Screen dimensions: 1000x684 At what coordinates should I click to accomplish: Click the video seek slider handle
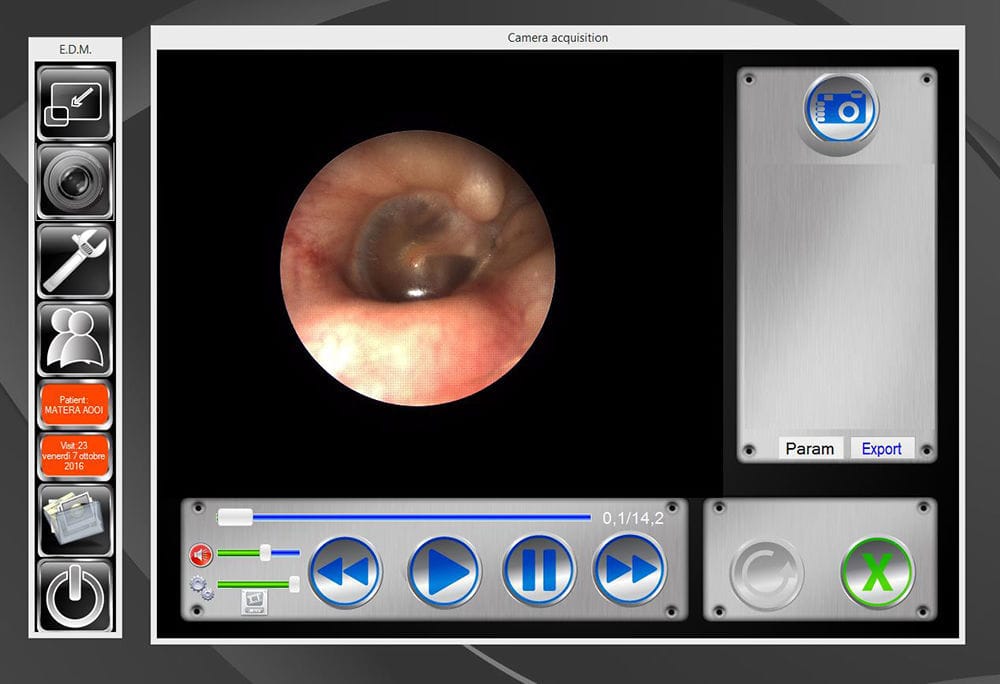(x=233, y=514)
